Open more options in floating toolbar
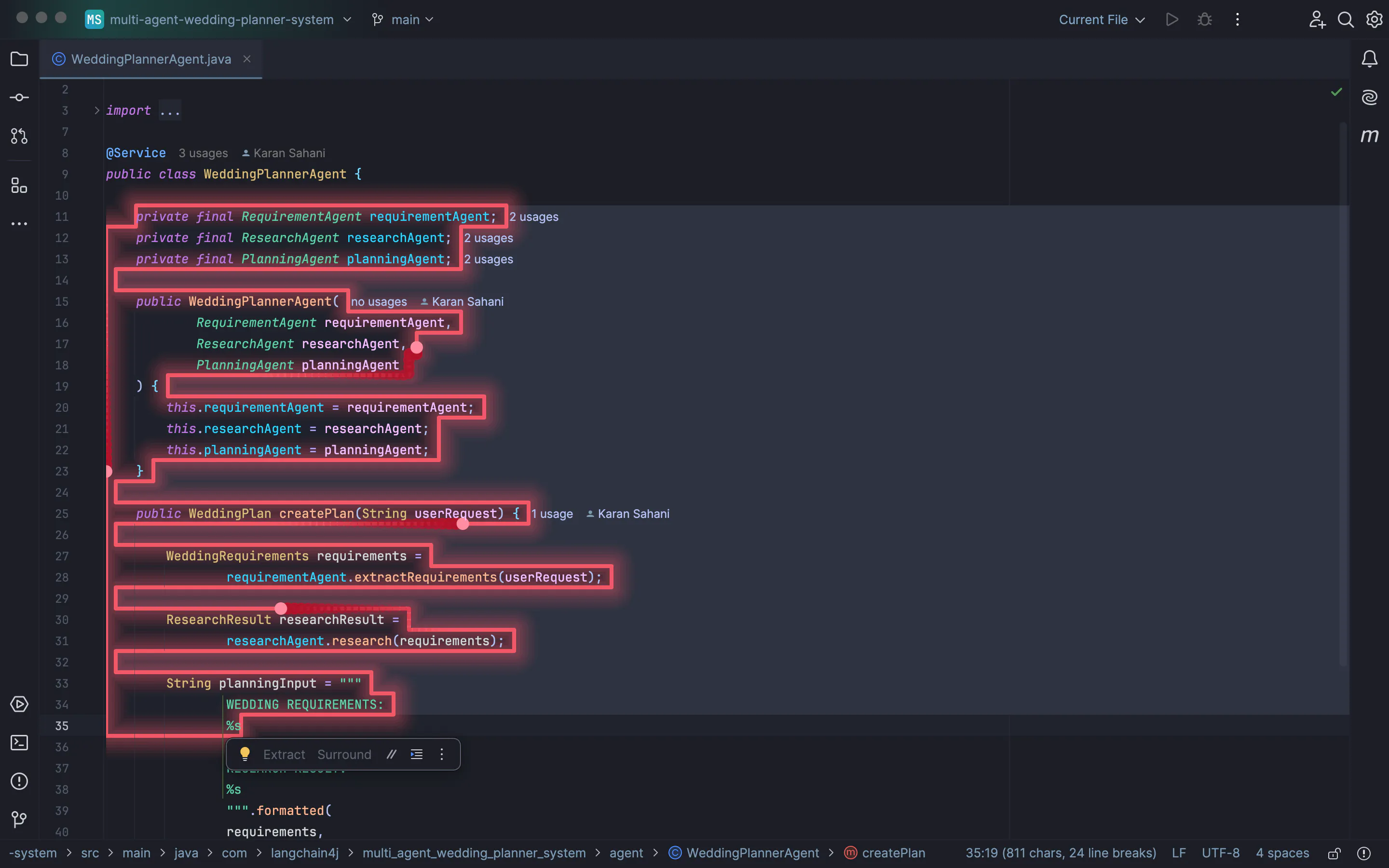The image size is (1389, 868). (x=441, y=754)
